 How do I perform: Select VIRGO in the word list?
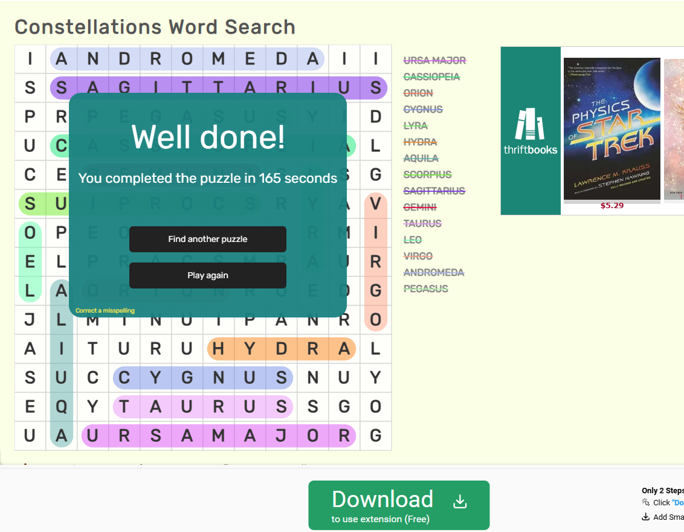(418, 256)
